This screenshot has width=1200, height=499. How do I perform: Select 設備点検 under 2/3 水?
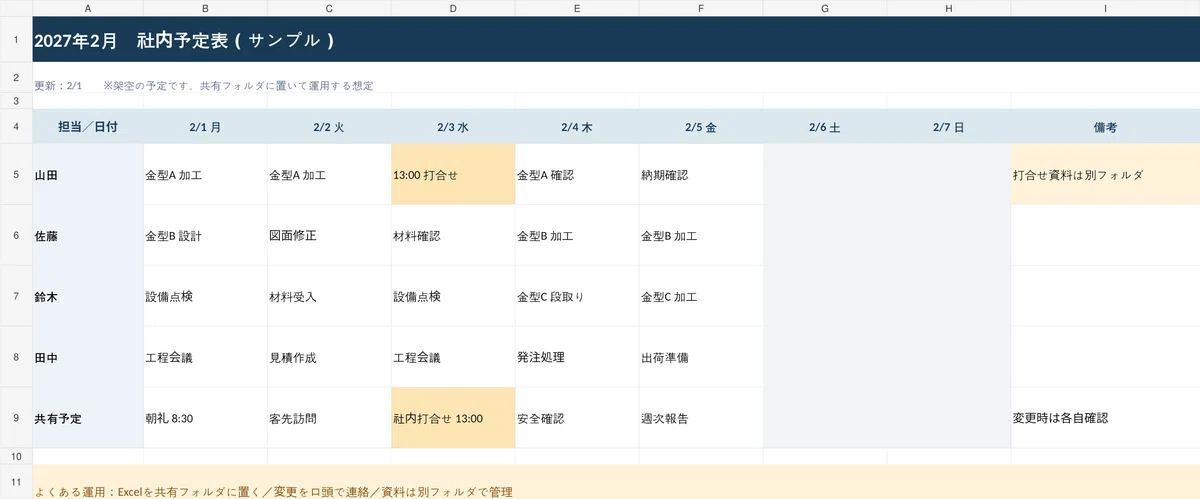(454, 297)
